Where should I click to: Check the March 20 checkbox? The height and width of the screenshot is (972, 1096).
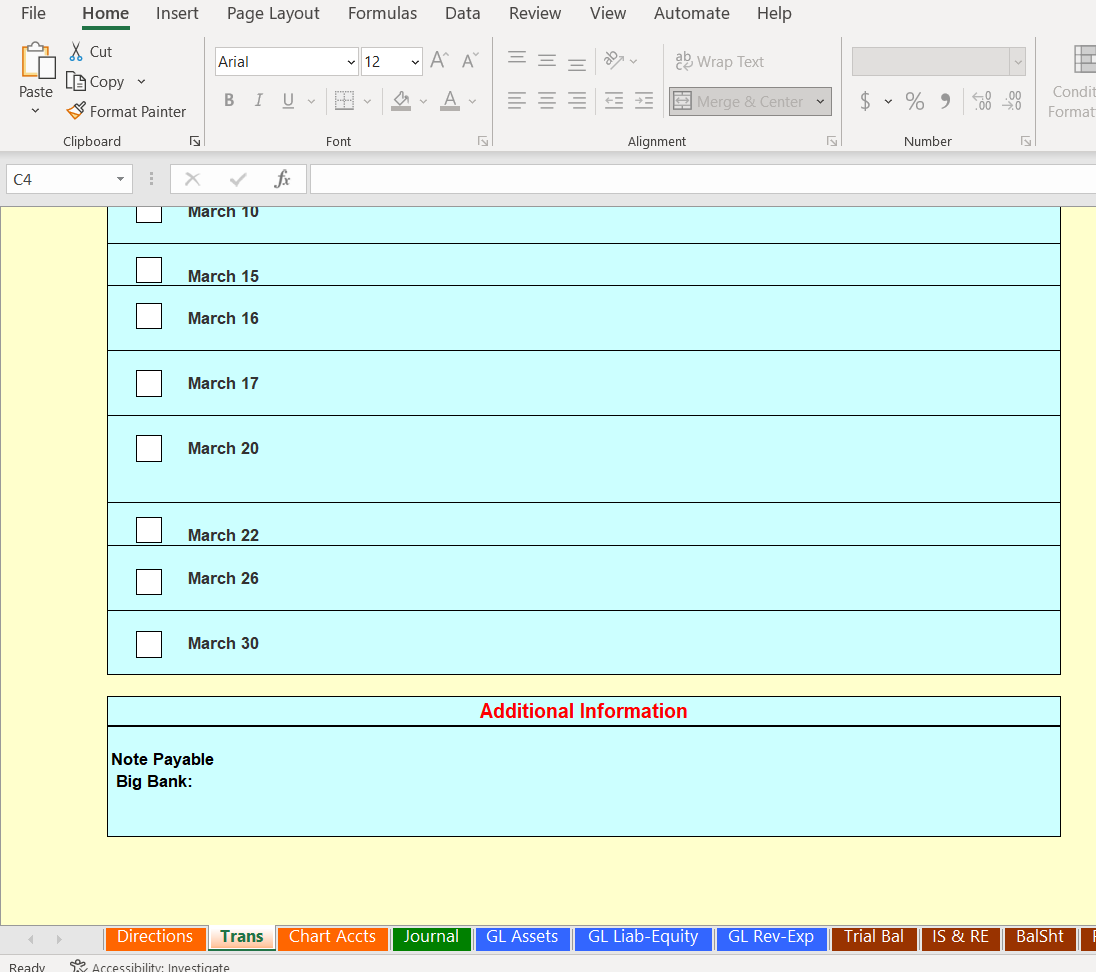(149, 448)
